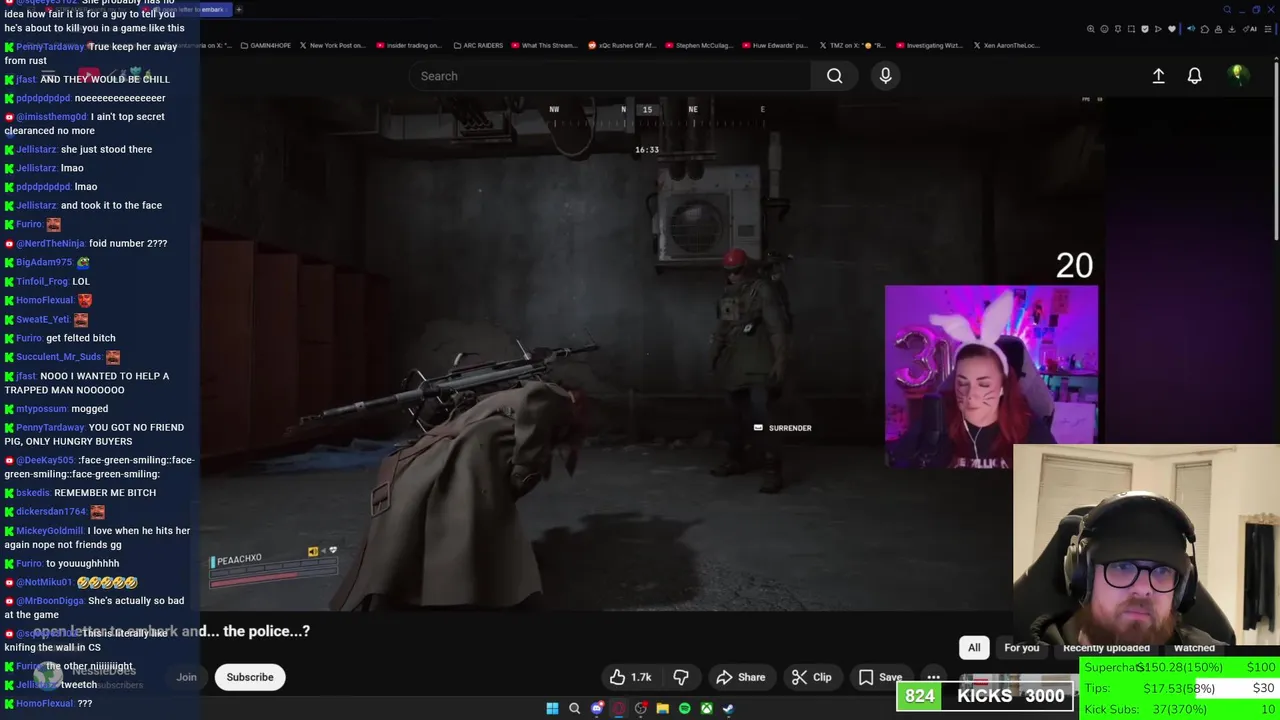This screenshot has width=1280, height=720.
Task: Click the browser zoom magnifier toolbar icon
Action: (1091, 29)
